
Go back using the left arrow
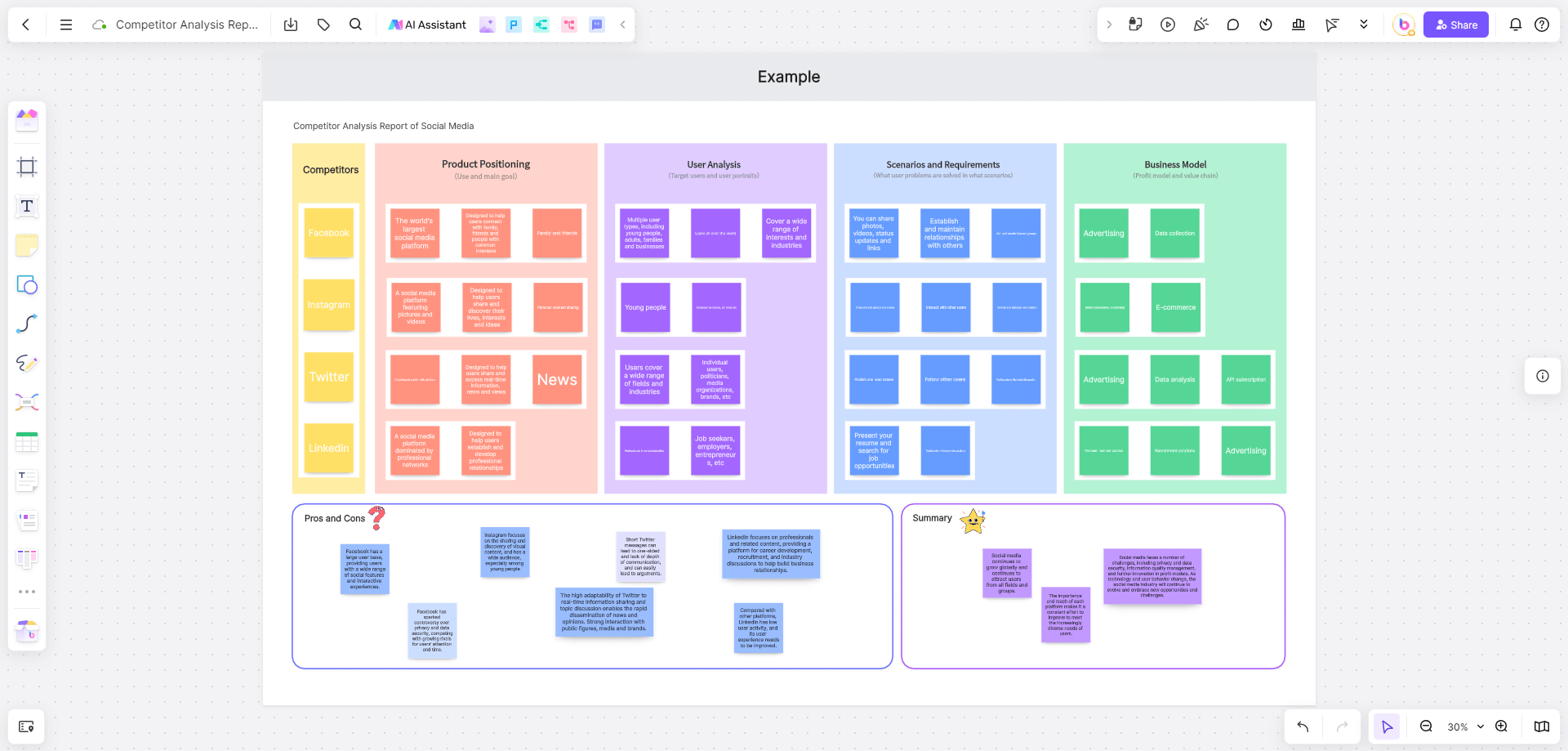coord(26,25)
